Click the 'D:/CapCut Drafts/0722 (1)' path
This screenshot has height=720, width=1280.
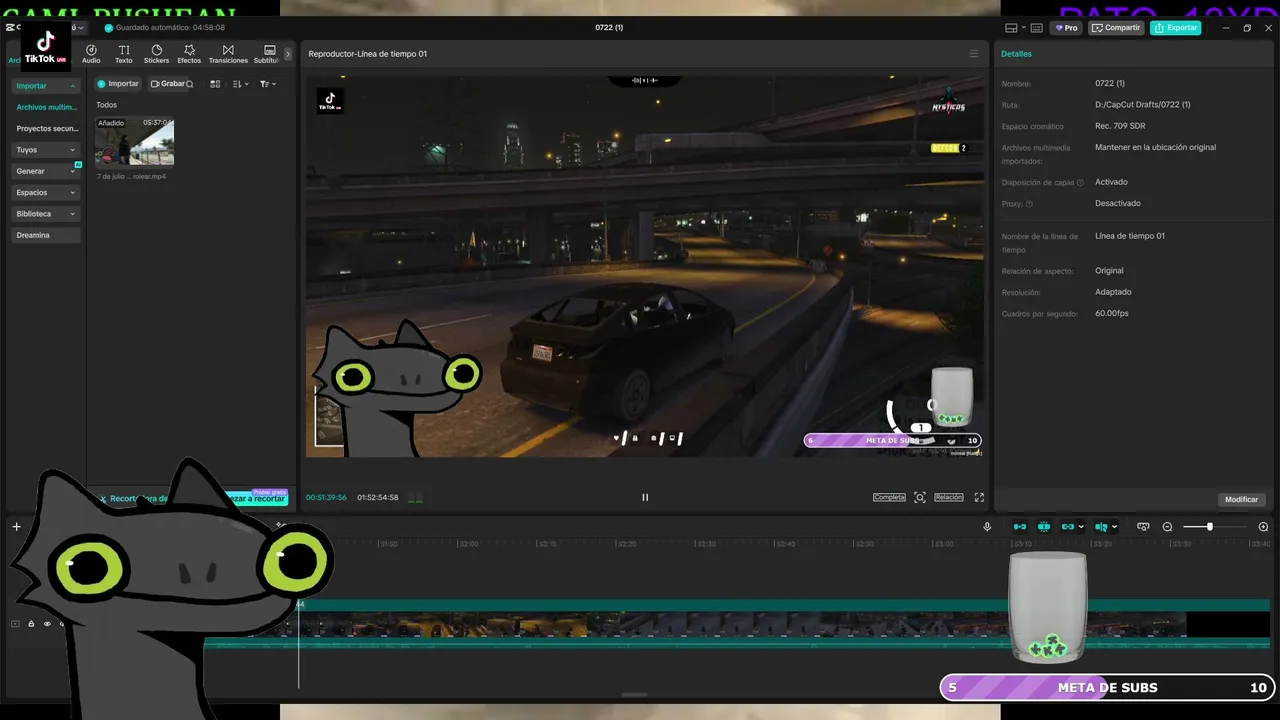pyautogui.click(x=1143, y=105)
